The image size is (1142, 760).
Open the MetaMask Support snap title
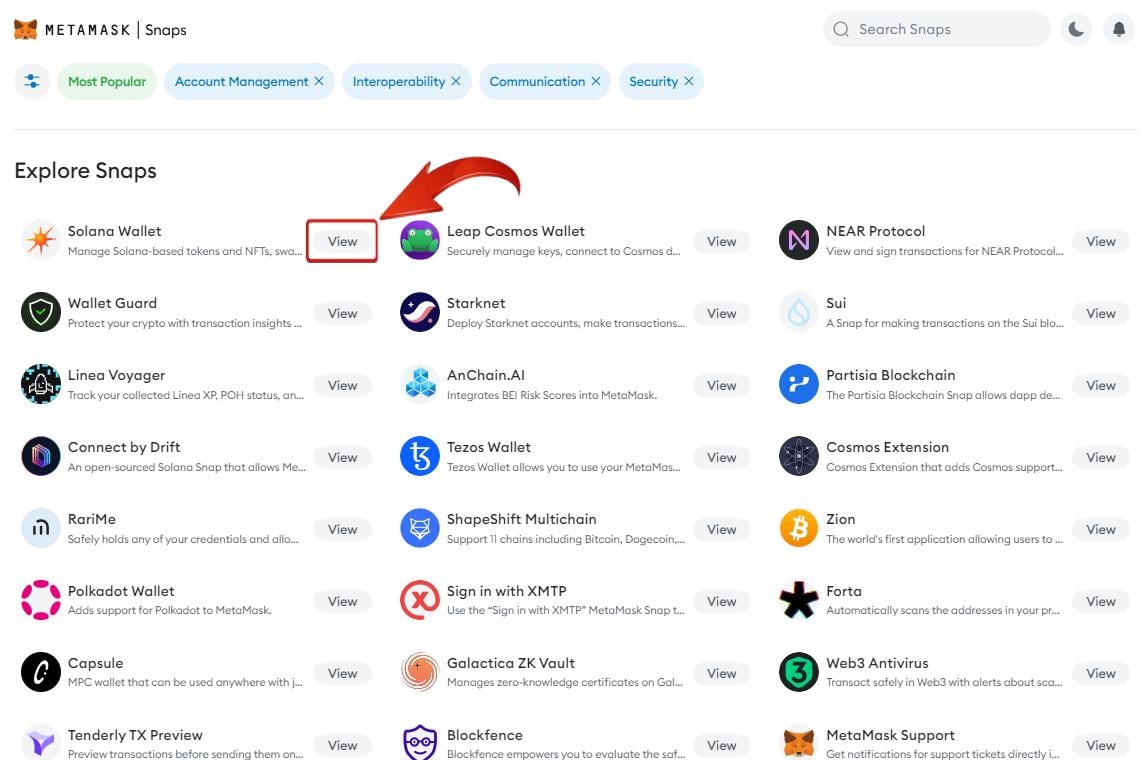click(x=890, y=735)
